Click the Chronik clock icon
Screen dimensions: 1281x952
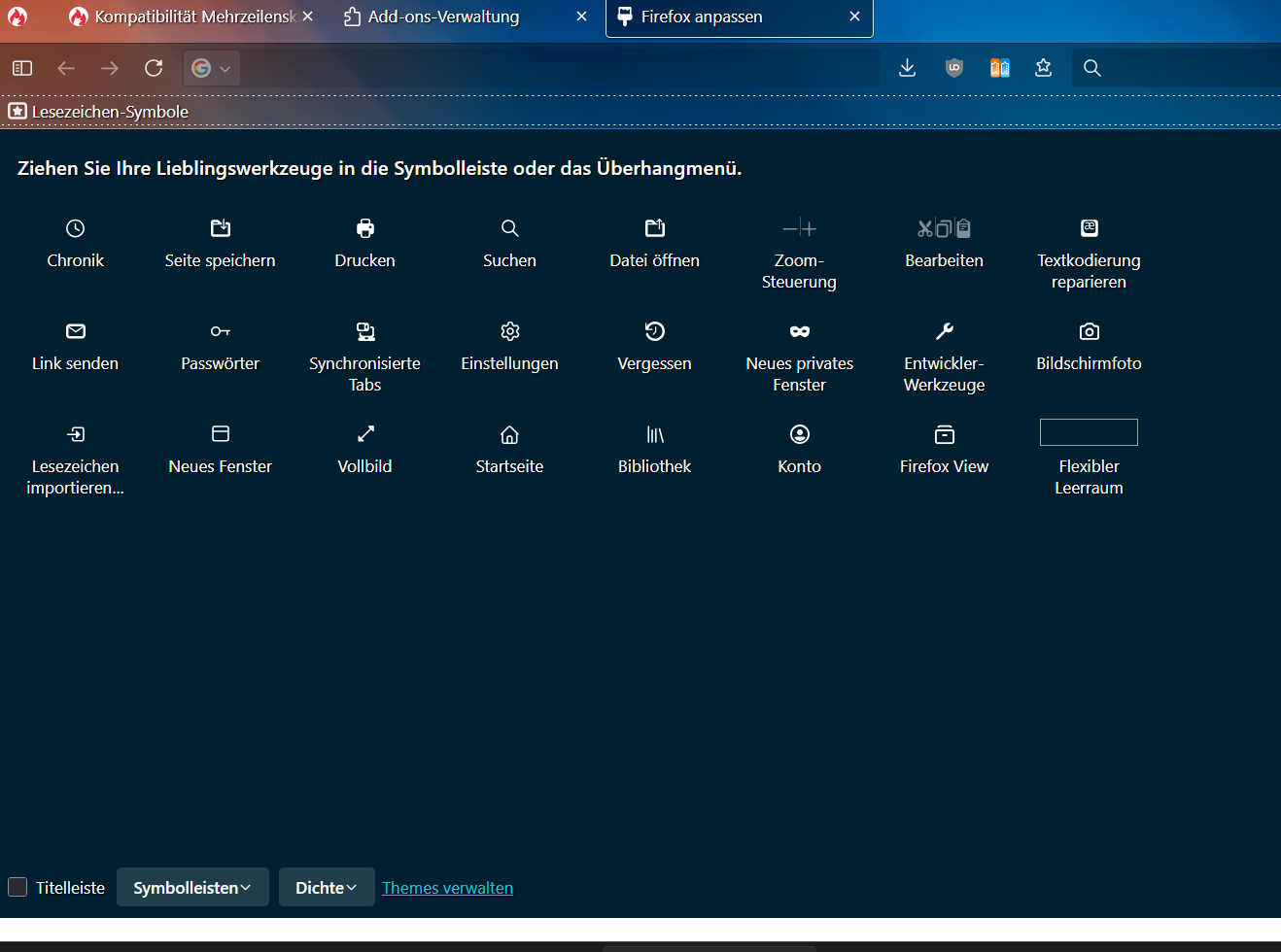coord(75,228)
